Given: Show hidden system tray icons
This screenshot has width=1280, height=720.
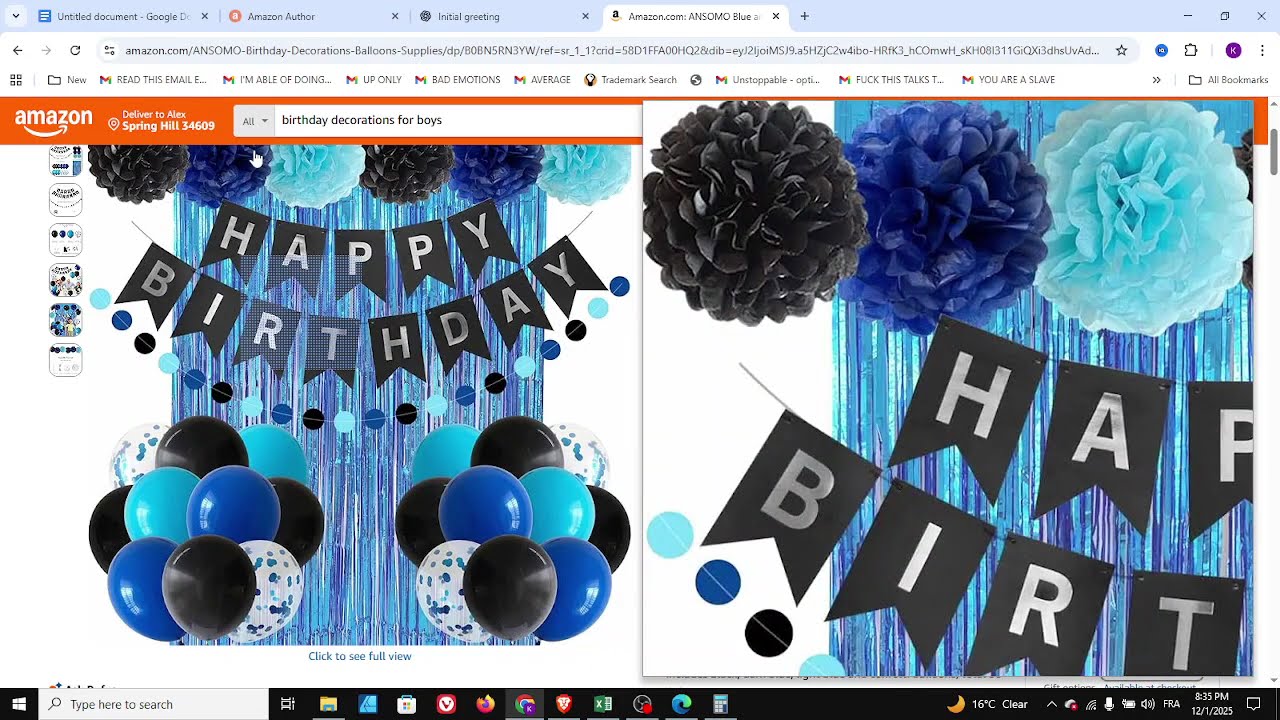Looking at the screenshot, I should 1051,704.
